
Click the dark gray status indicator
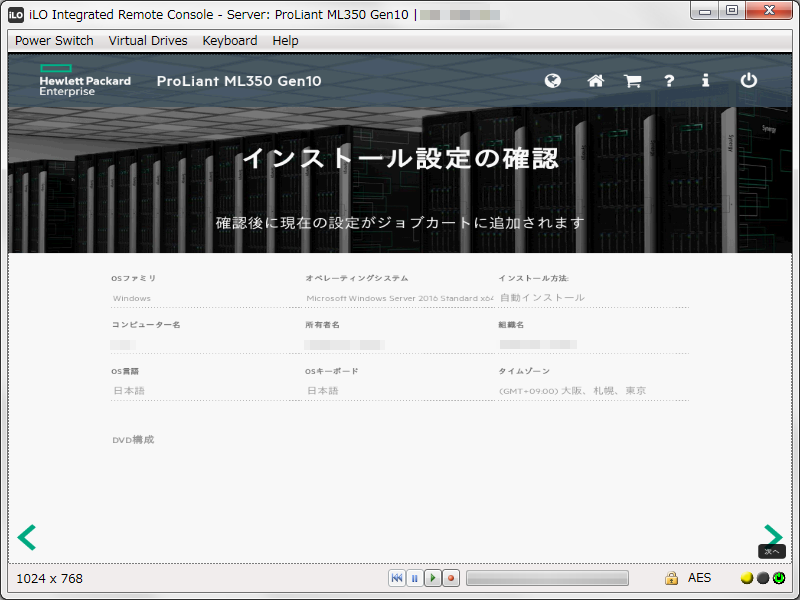pyautogui.click(x=763, y=578)
